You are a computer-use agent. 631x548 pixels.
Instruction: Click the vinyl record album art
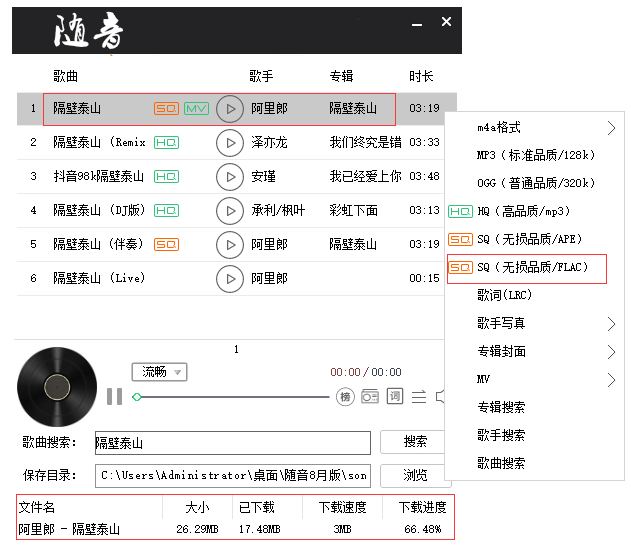[57, 387]
